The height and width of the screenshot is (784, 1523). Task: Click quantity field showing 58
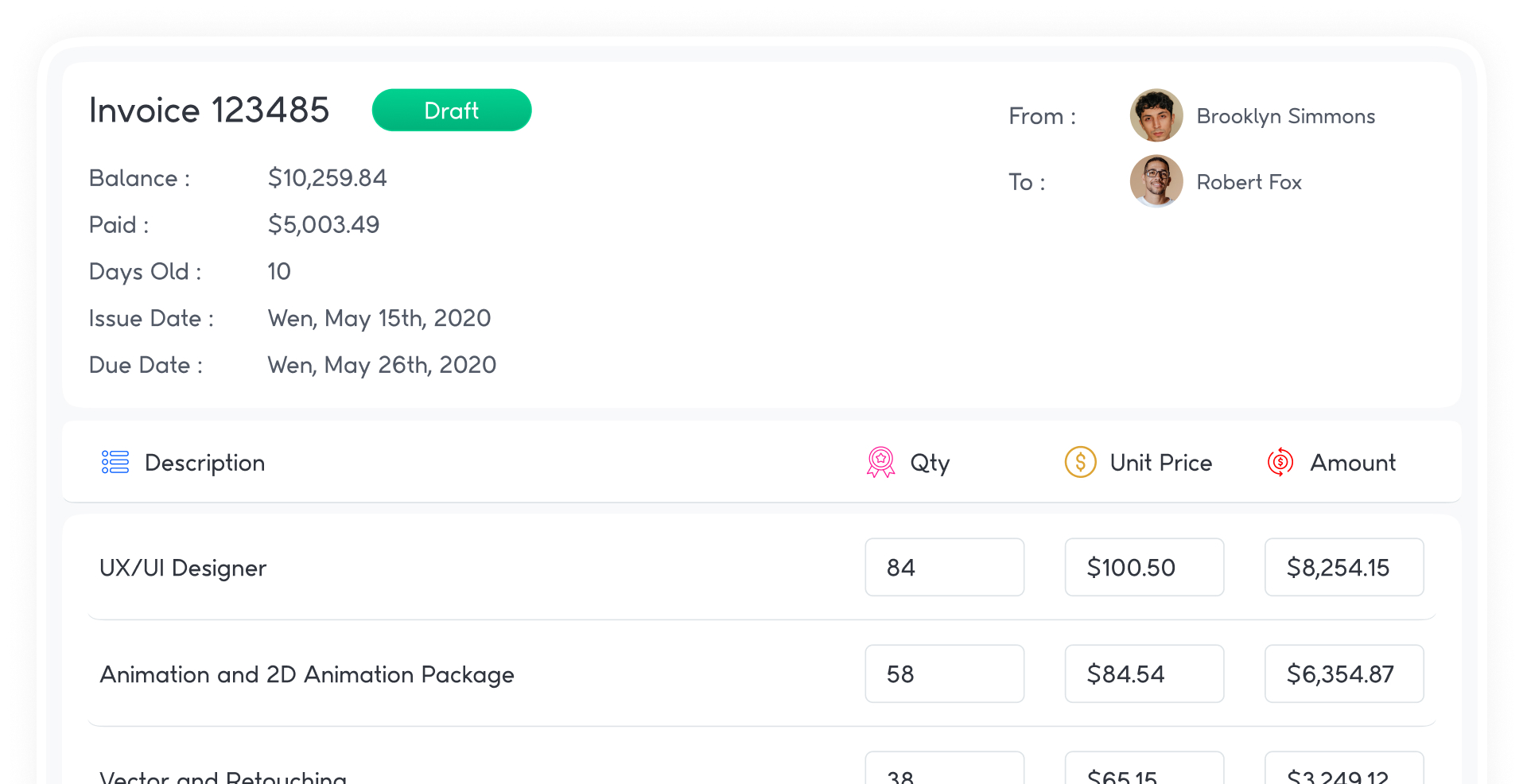(944, 673)
